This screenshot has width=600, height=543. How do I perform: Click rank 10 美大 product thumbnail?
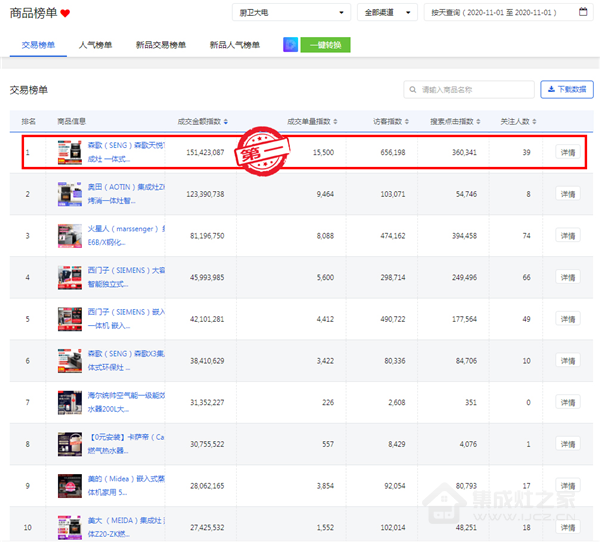coord(70,528)
